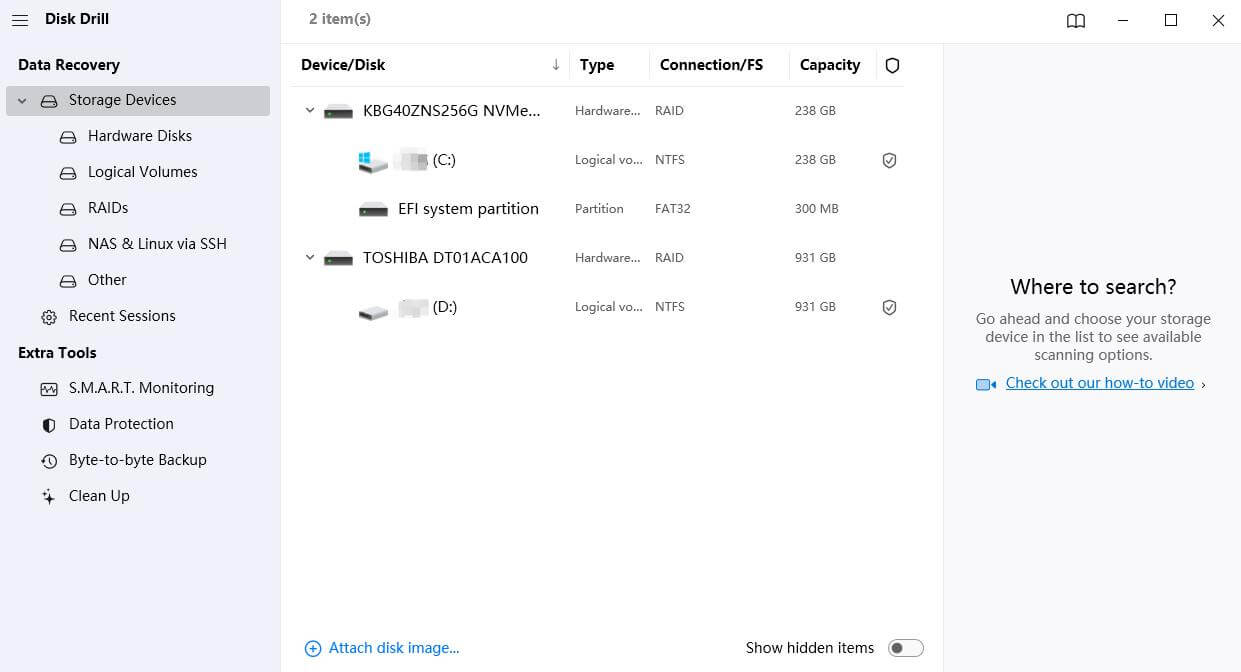
Task: Click the sort arrow in Device/Disk header
Action: (556, 65)
